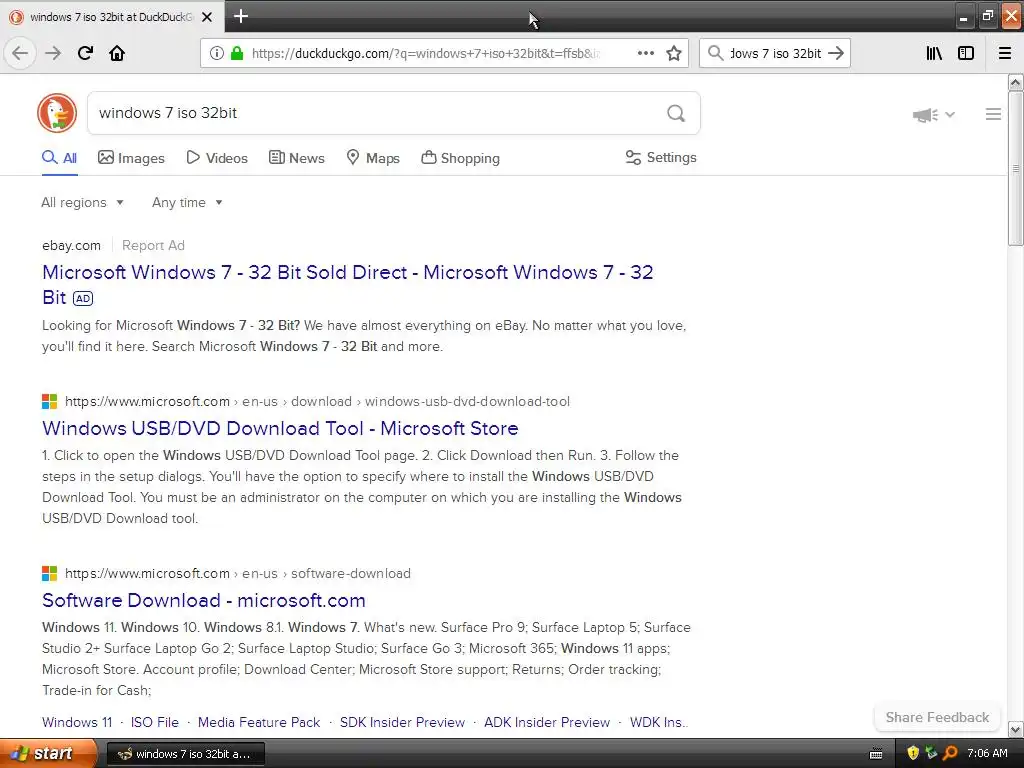Click the ebay.com ad source text
The image size is (1024, 768).
[x=71, y=246]
